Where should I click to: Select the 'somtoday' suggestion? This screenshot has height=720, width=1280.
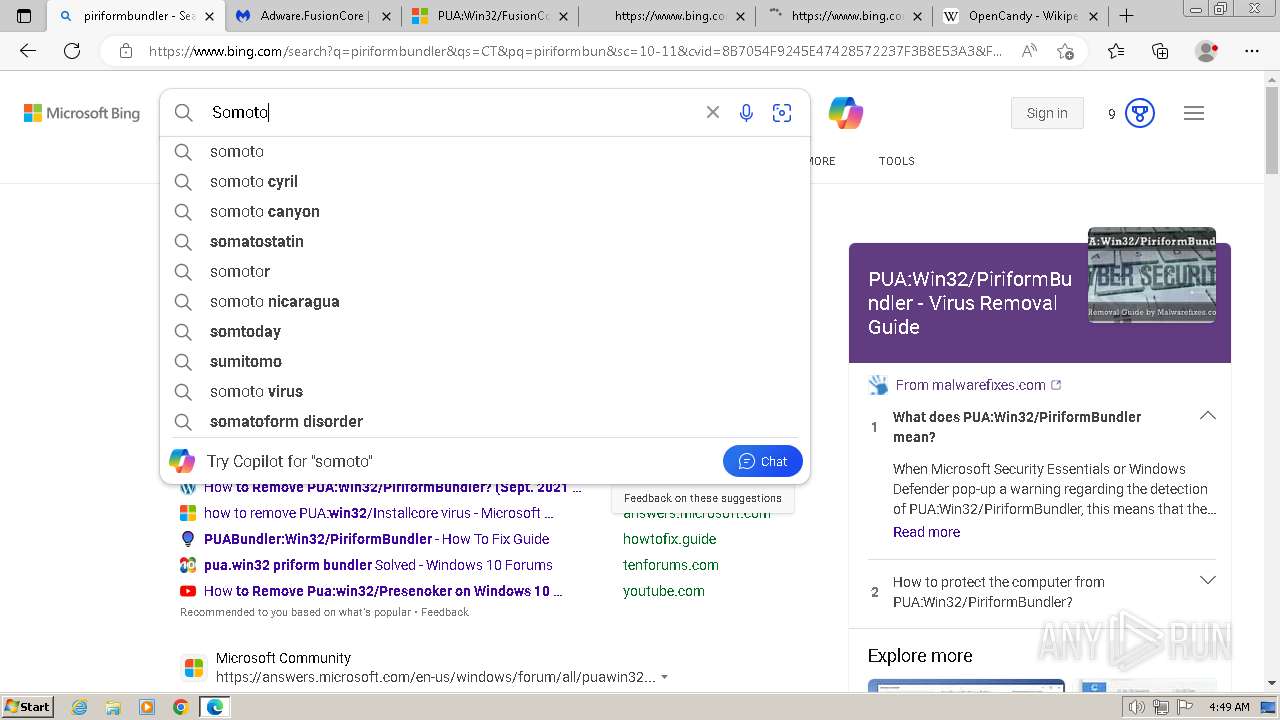[x=485, y=331]
